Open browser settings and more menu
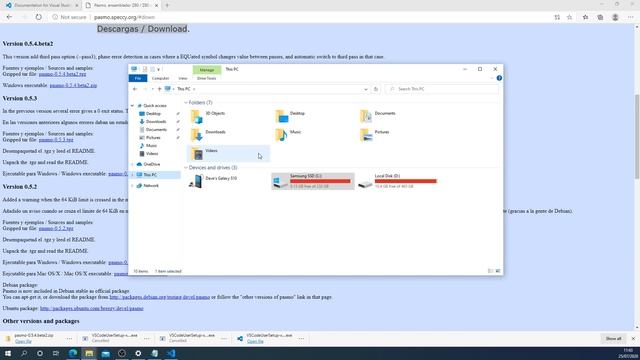The width and height of the screenshot is (640, 360). coord(631,17)
